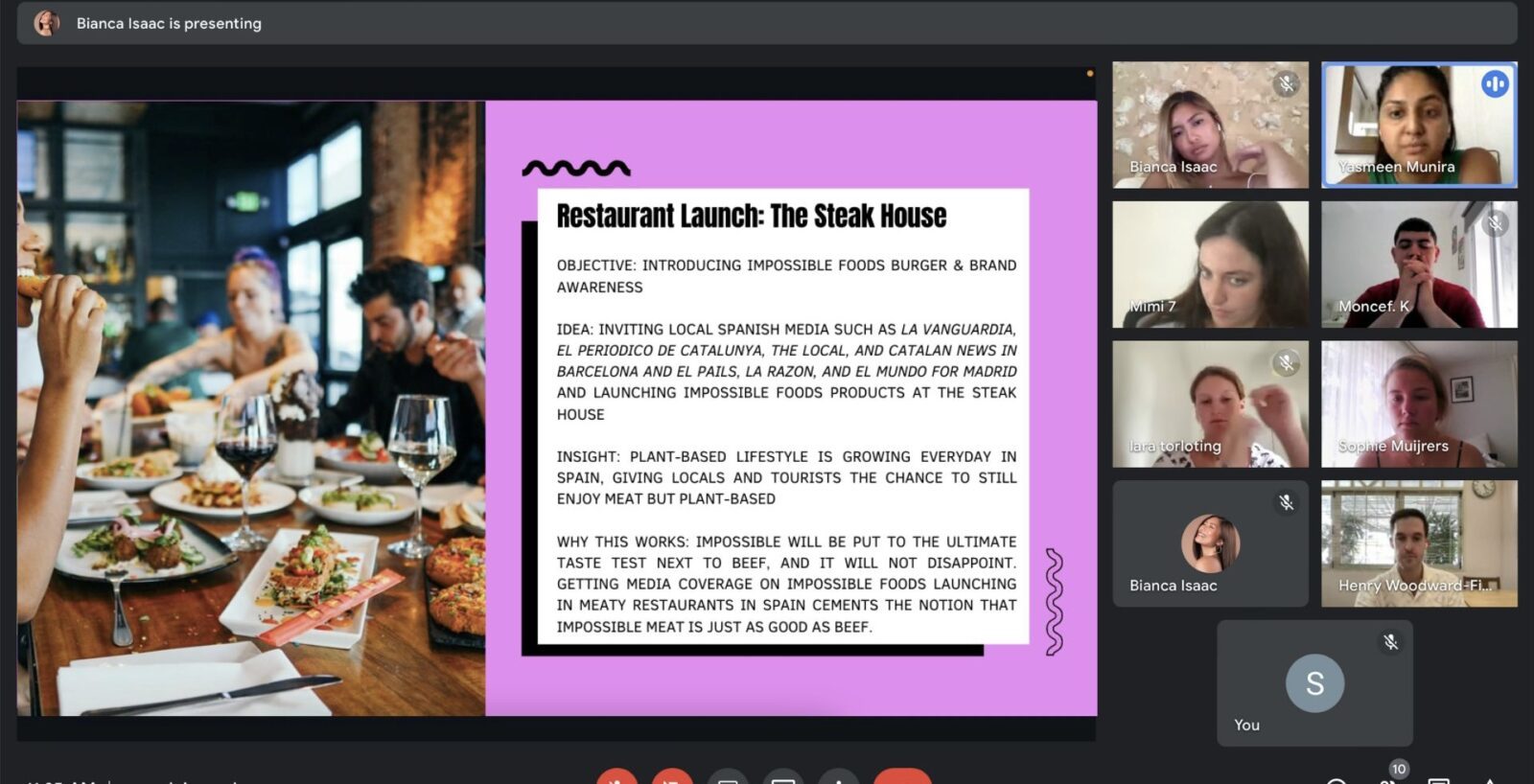Screen dimensions: 1534x784
Task: Click the "Mimi 7" name label
Action: (1152, 306)
